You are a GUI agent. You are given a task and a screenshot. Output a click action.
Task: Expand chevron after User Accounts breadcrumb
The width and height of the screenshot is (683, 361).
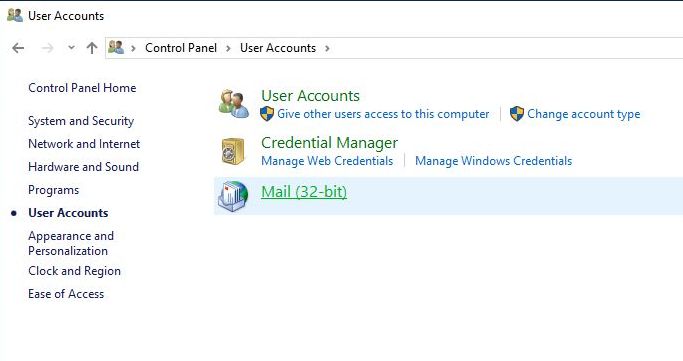tap(327, 48)
